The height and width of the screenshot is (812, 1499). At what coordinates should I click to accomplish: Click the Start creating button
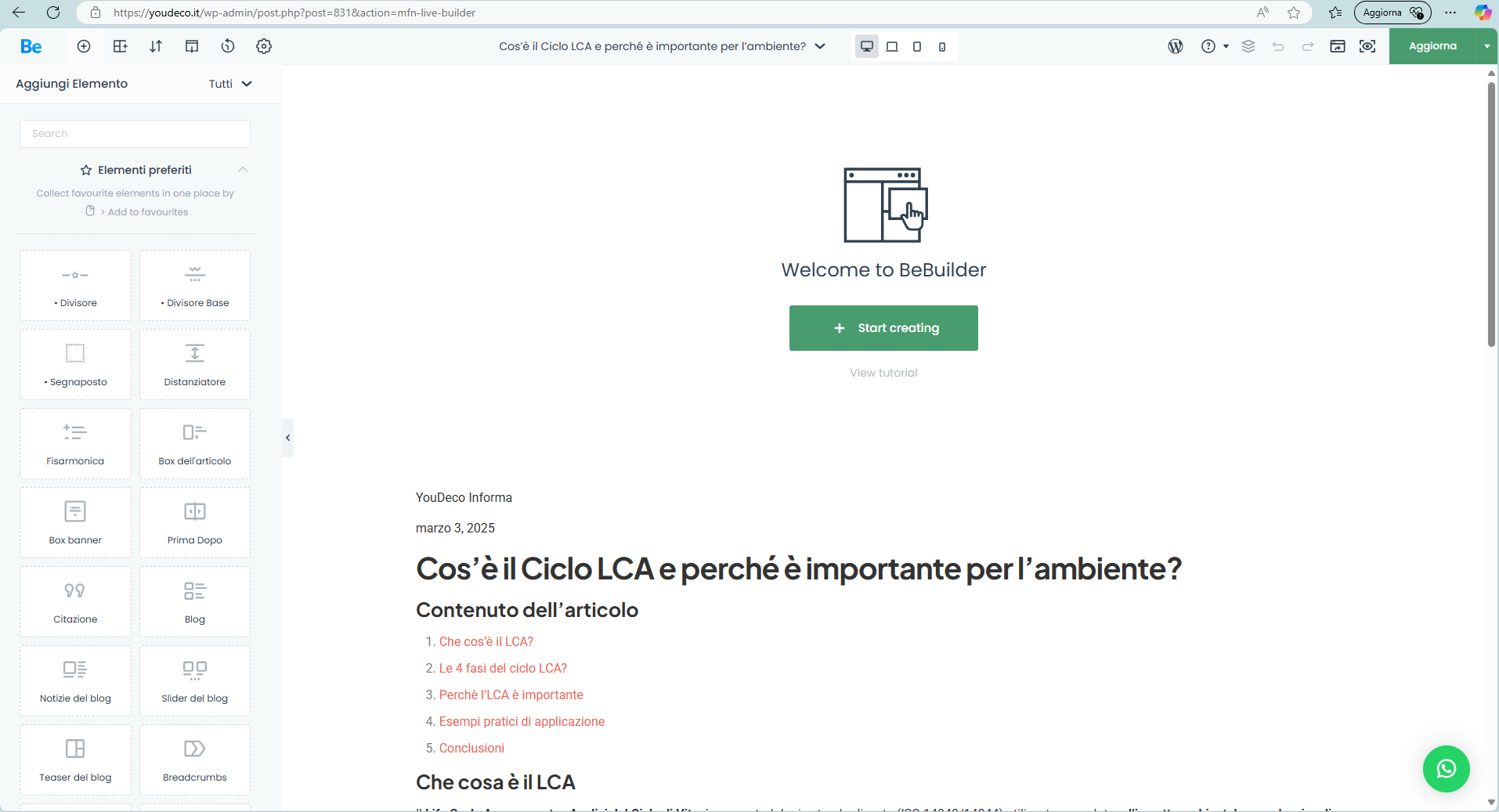click(883, 328)
